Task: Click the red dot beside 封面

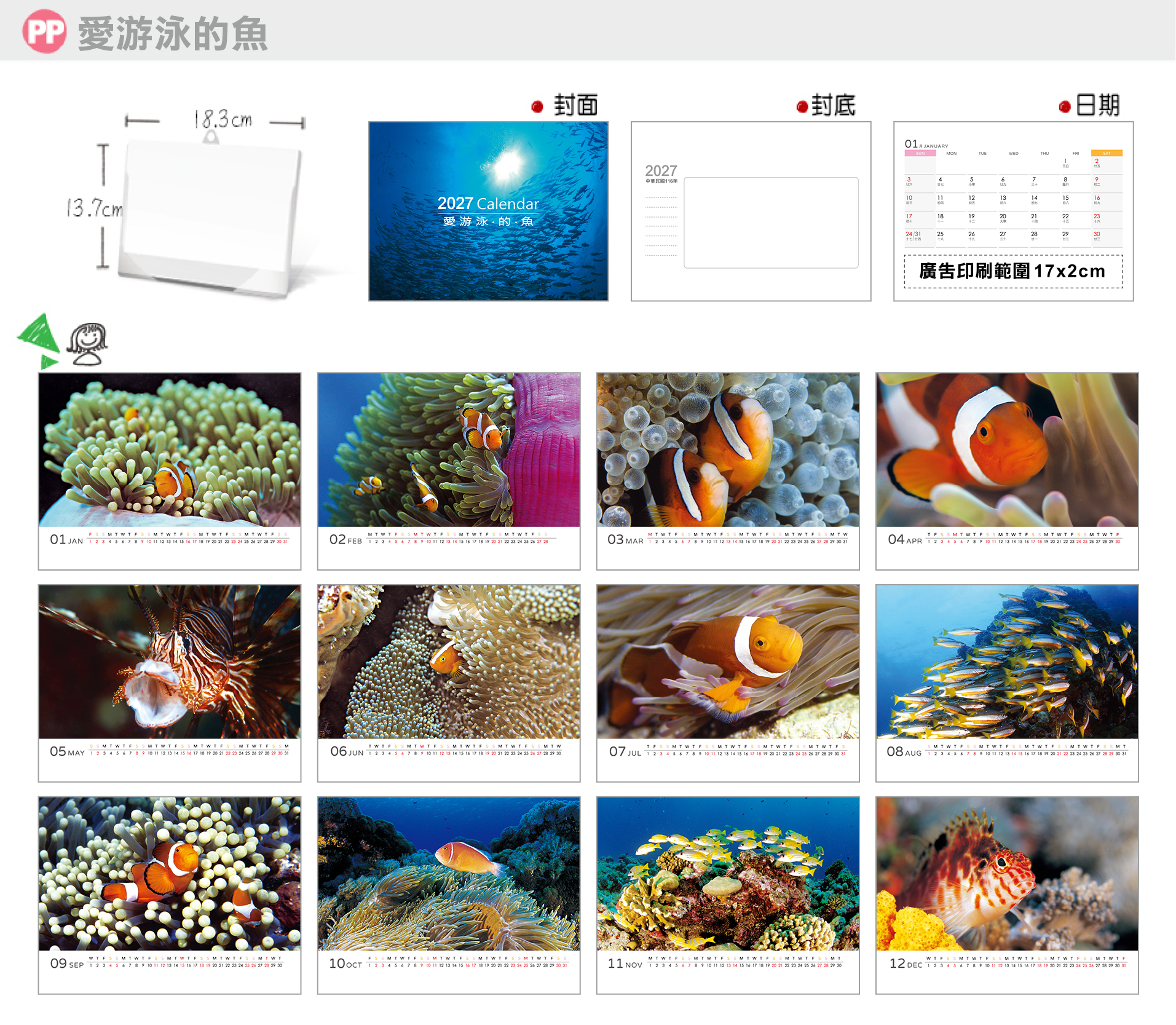Action: (x=537, y=107)
